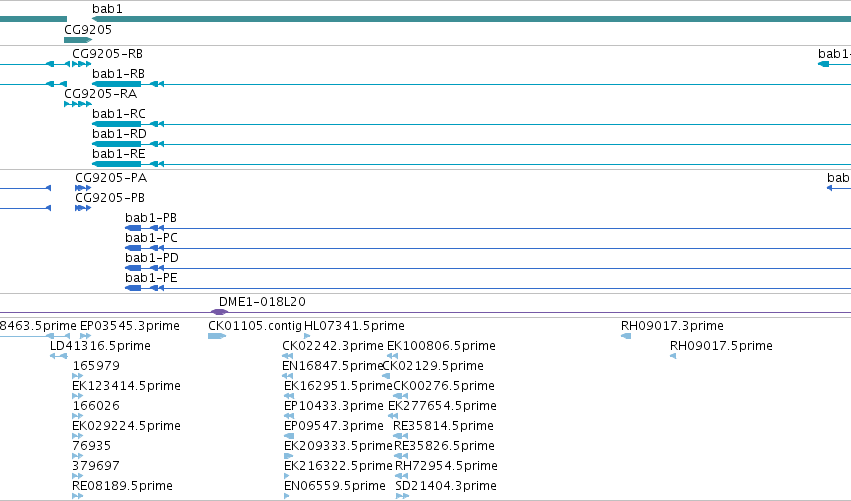Click the EK209333.5prime EST label
This screenshot has height=501, width=851.
pyautogui.click(x=338, y=446)
